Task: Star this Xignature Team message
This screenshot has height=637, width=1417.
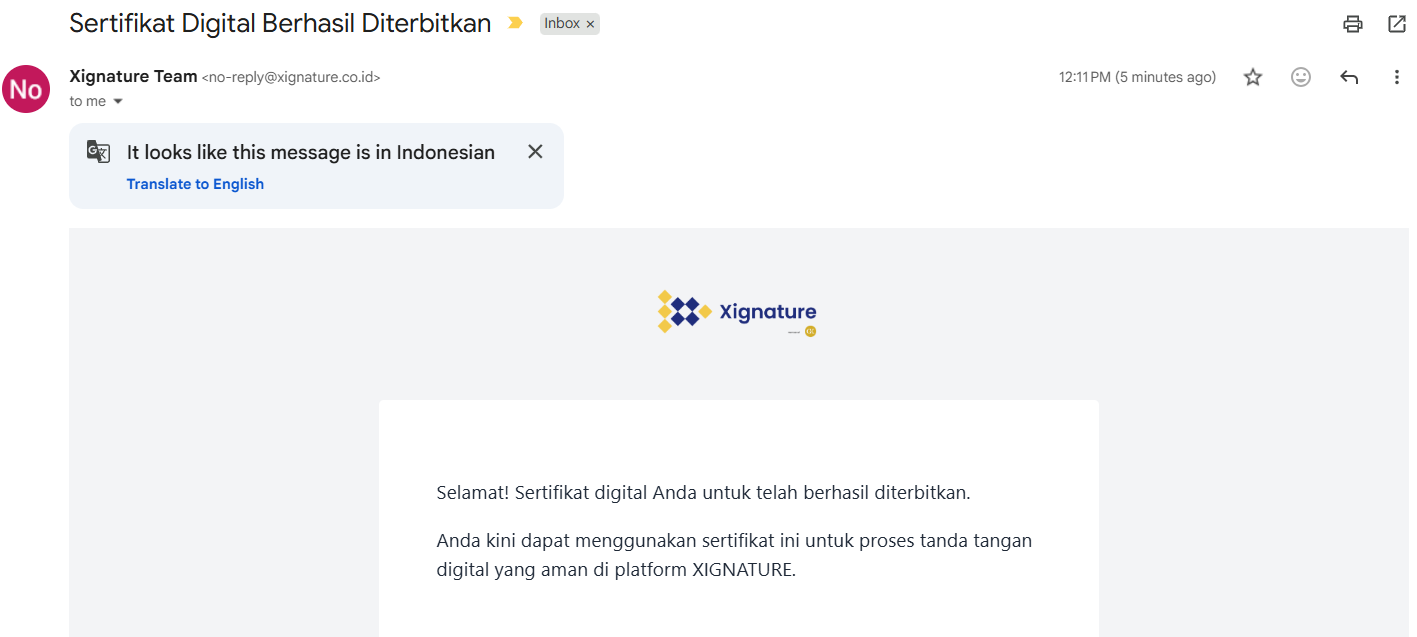Action: 1253,77
